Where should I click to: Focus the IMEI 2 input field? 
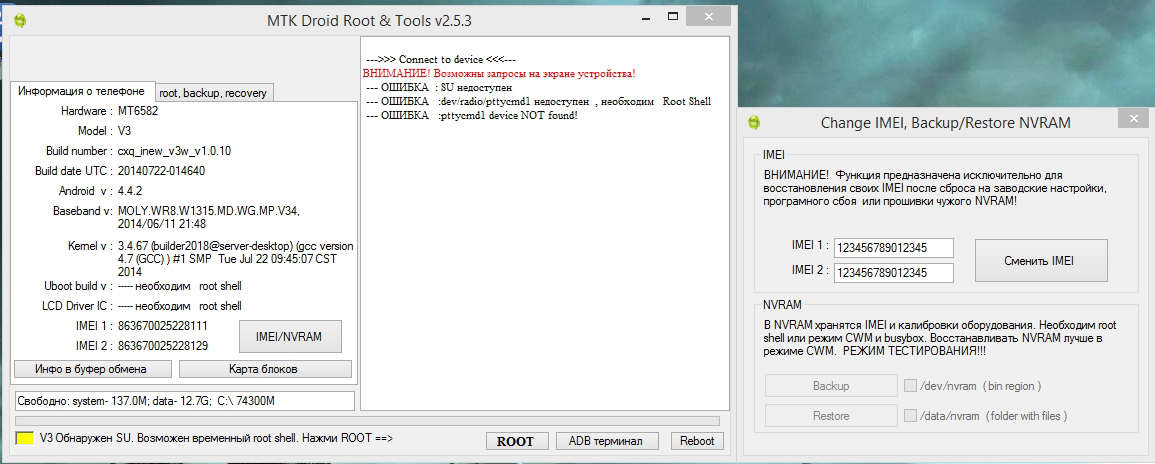point(894,273)
